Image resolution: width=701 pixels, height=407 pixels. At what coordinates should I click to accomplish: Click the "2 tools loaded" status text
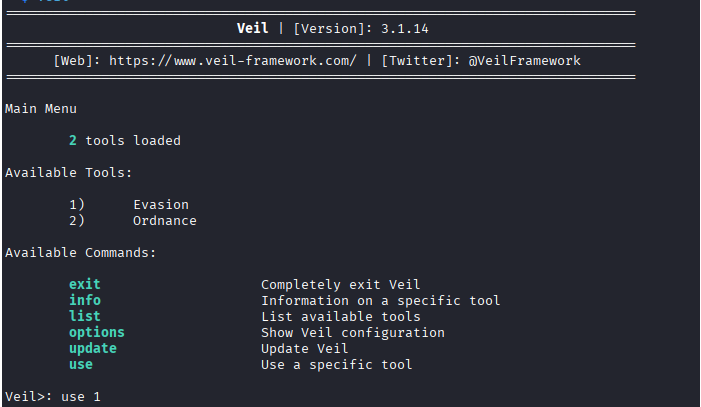[125, 140]
